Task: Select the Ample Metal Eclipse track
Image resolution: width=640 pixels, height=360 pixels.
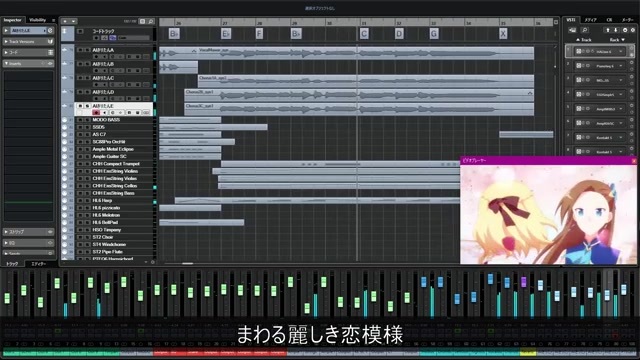Action: 113,149
